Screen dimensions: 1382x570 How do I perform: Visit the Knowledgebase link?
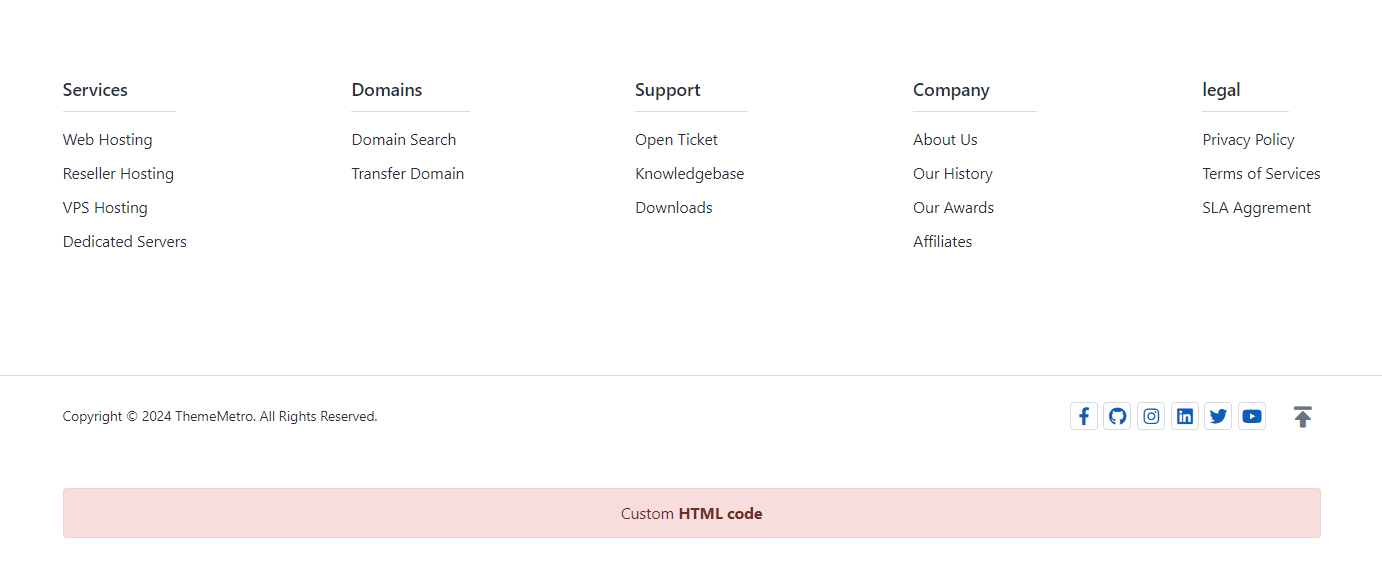(689, 174)
